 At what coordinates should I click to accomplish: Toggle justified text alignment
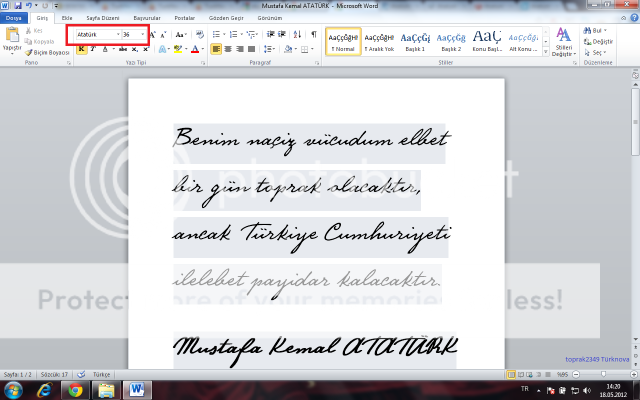click(x=251, y=49)
